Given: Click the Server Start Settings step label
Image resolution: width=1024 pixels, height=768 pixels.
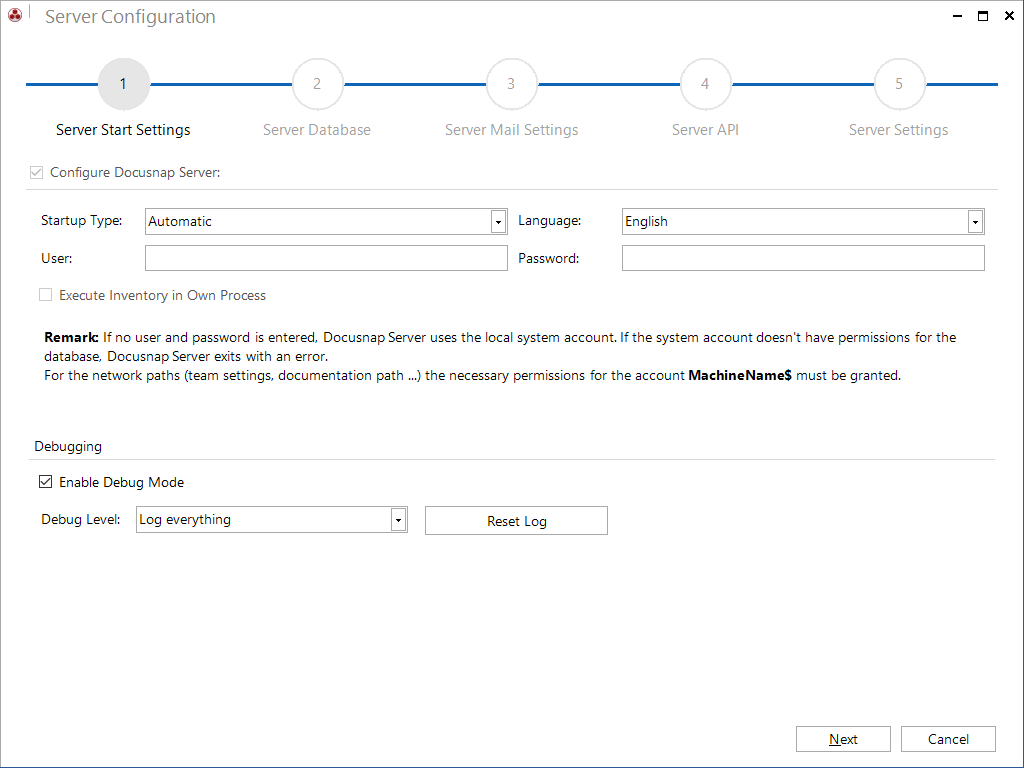Looking at the screenshot, I should click(123, 130).
